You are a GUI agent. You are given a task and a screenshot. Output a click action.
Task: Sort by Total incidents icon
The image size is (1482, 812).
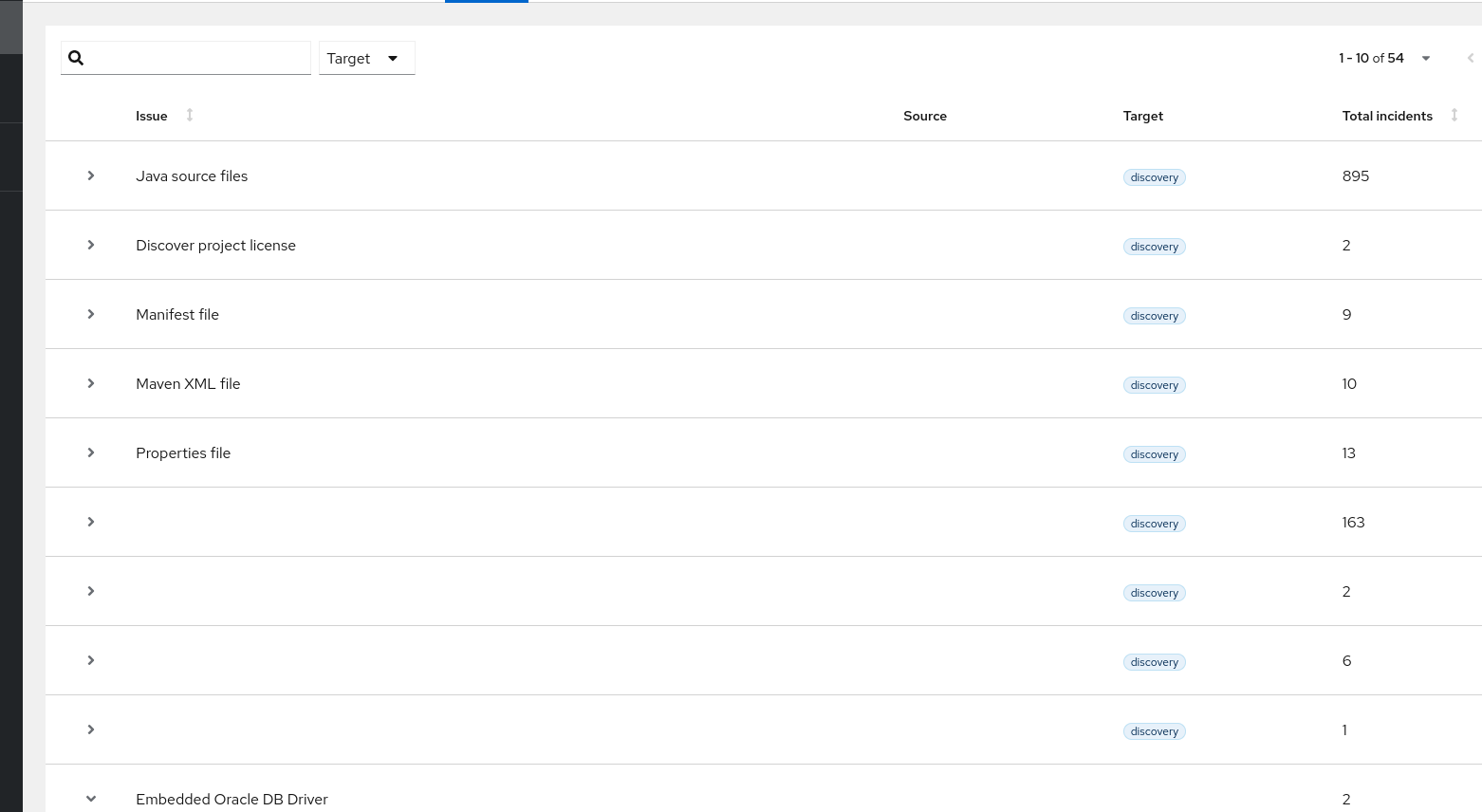tap(1454, 115)
